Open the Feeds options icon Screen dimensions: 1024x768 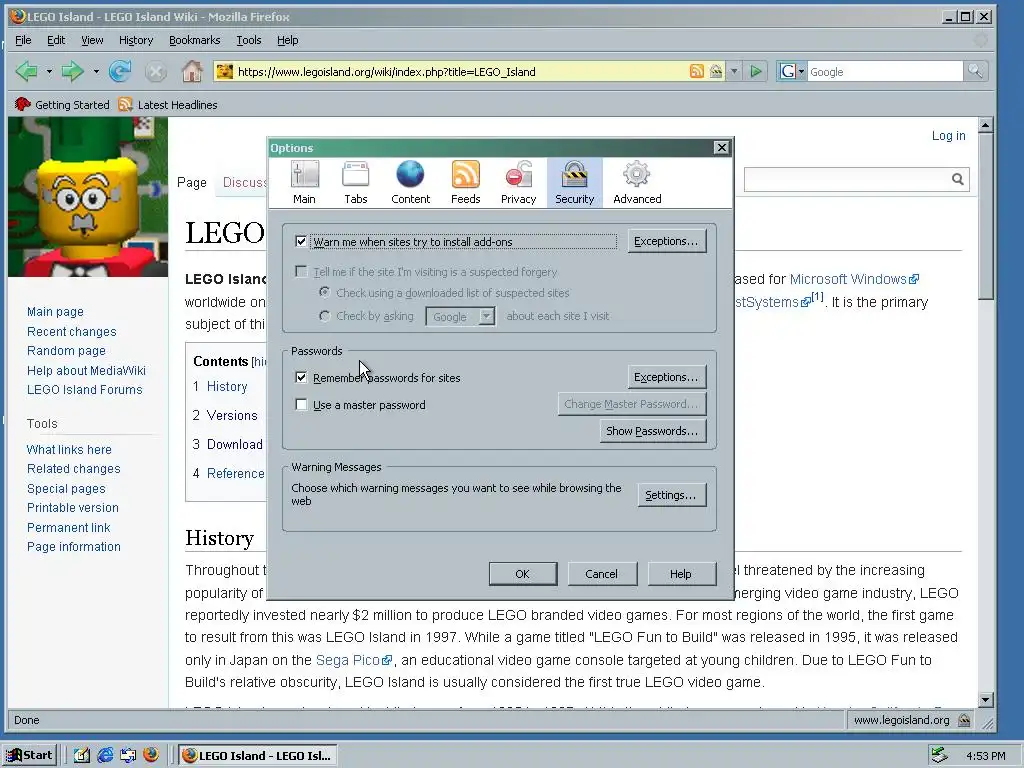pos(466,183)
